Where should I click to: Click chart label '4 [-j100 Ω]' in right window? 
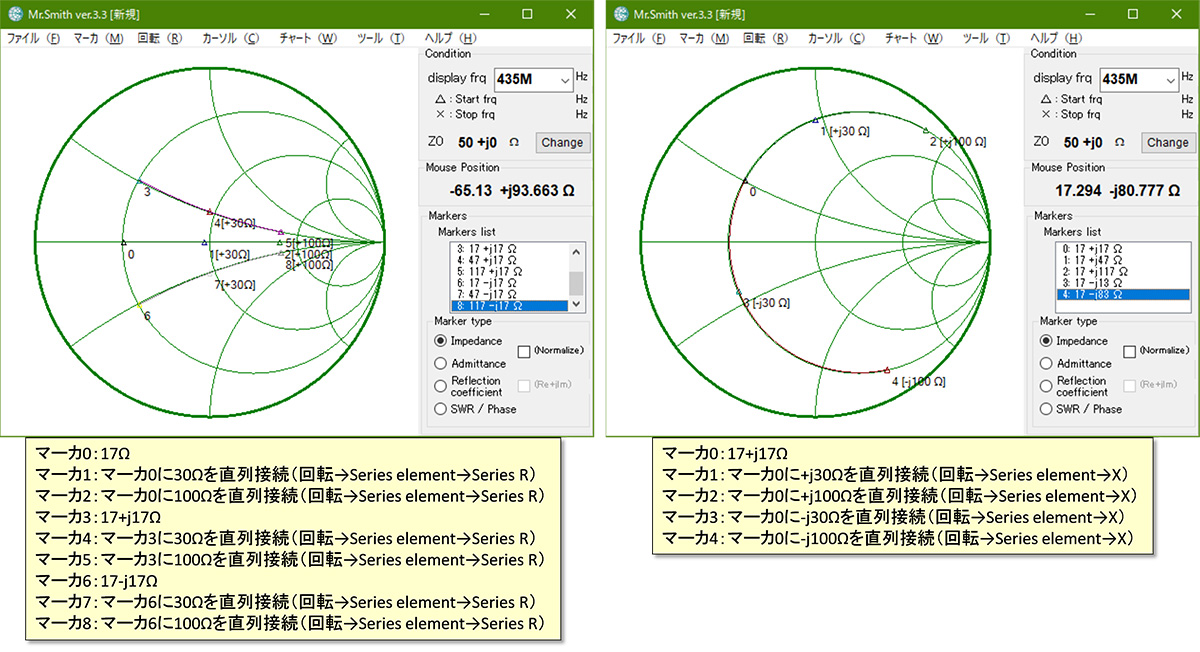click(x=918, y=381)
